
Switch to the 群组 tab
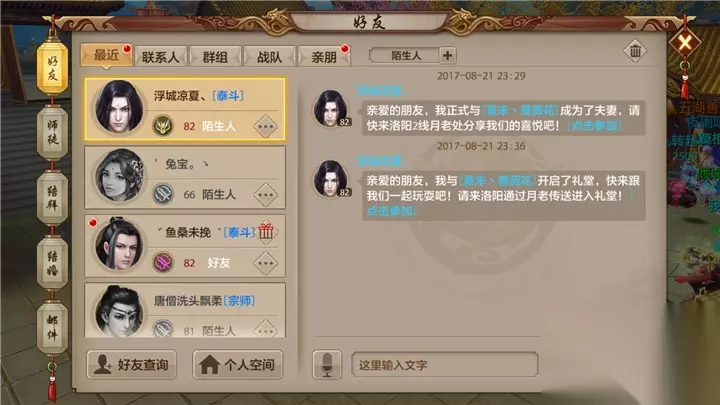[x=215, y=57]
